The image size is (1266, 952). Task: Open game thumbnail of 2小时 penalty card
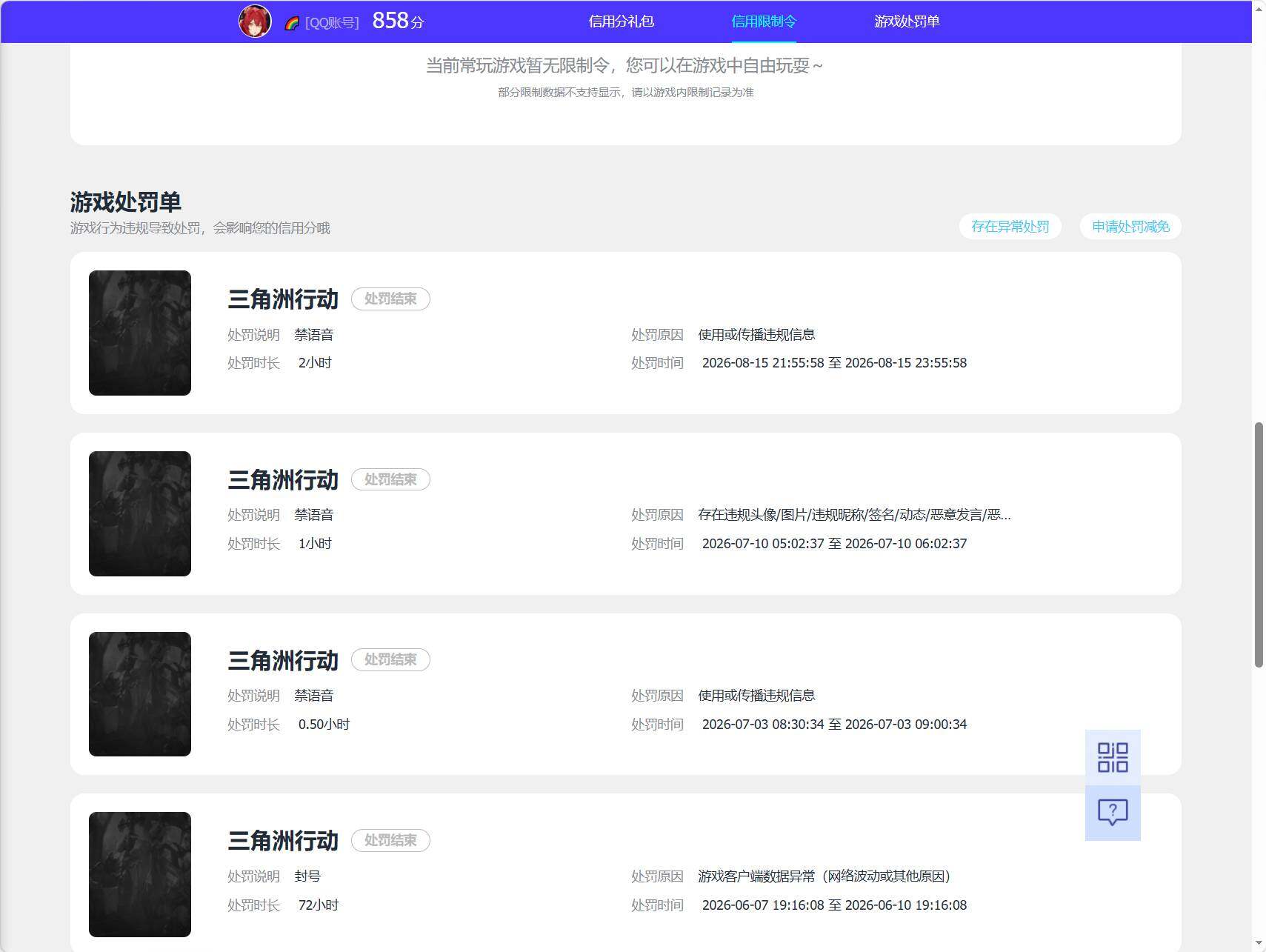[x=140, y=333]
